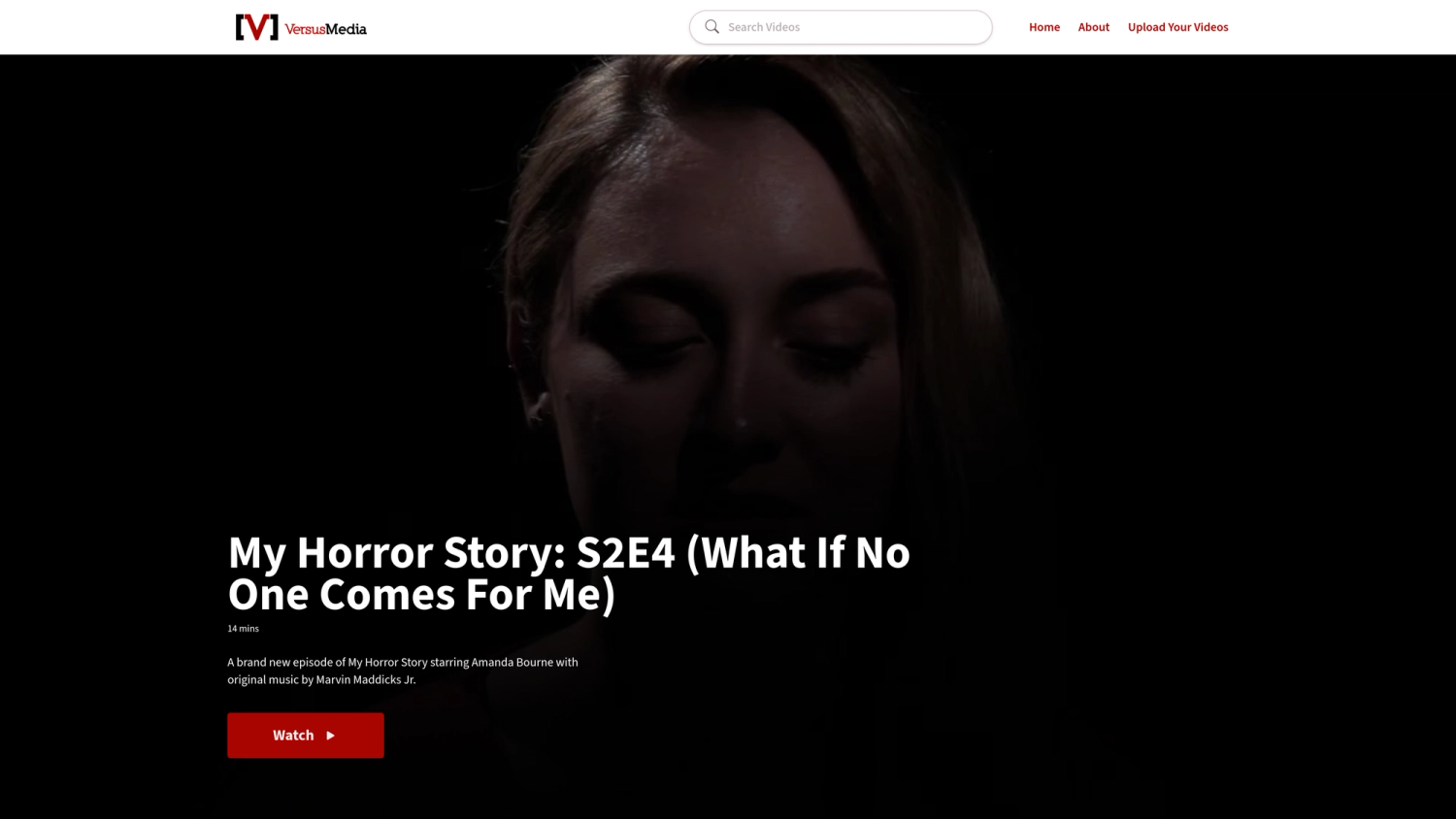Screen dimensions: 1456x819
Task: Click the Media part of the logo text
Action: pos(346,29)
